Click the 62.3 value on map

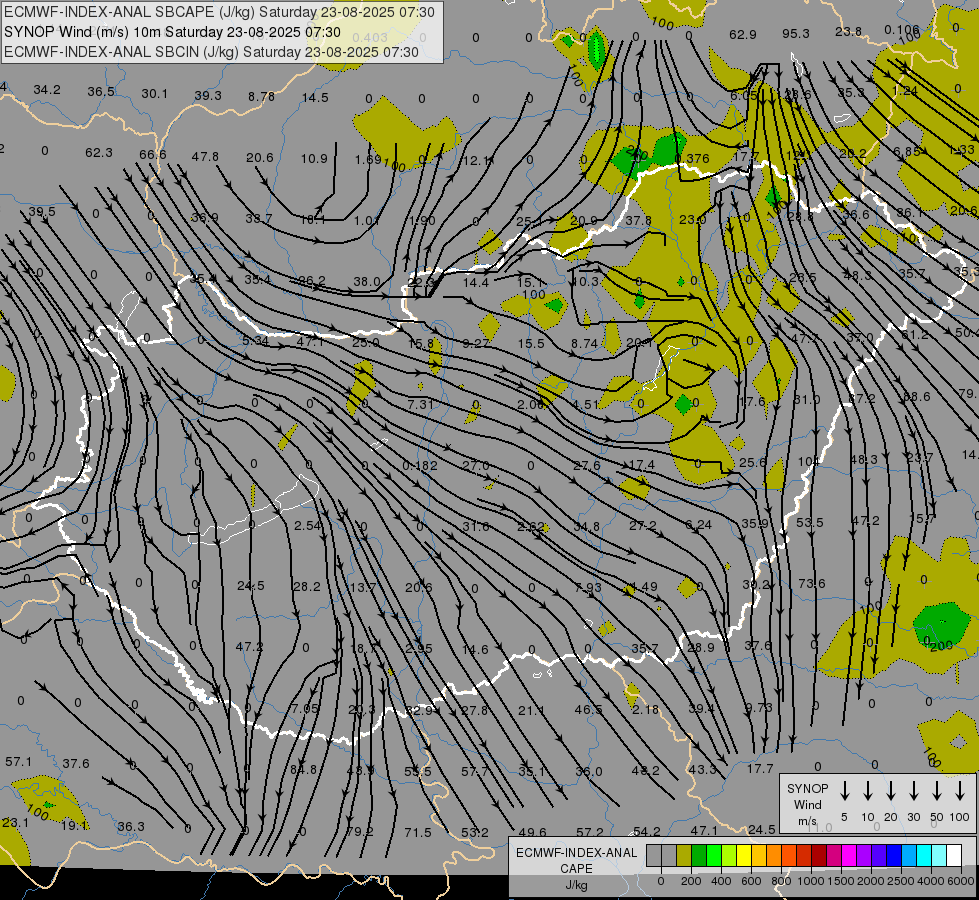(x=99, y=152)
